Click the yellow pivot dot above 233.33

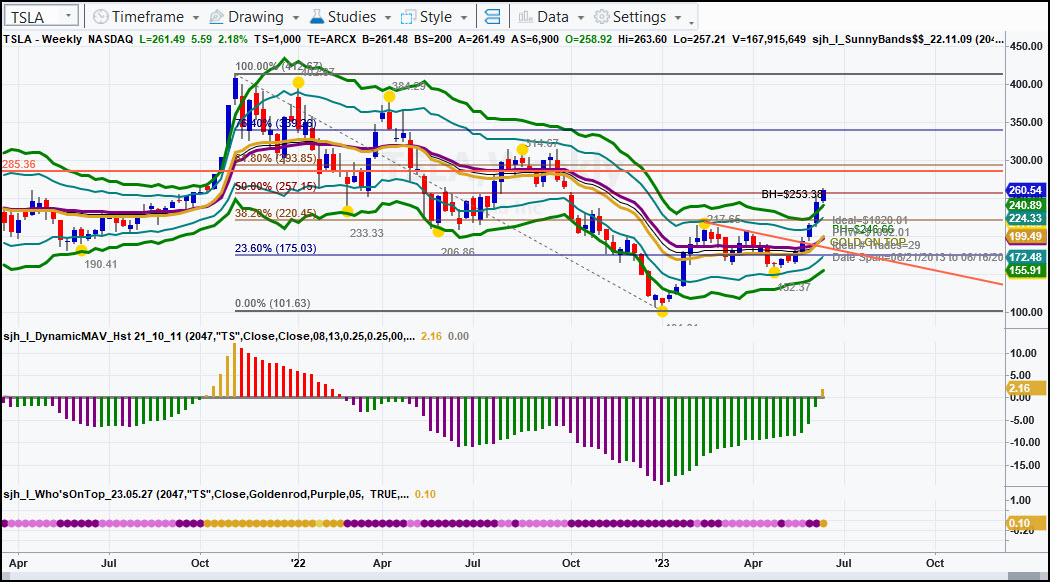pos(348,211)
